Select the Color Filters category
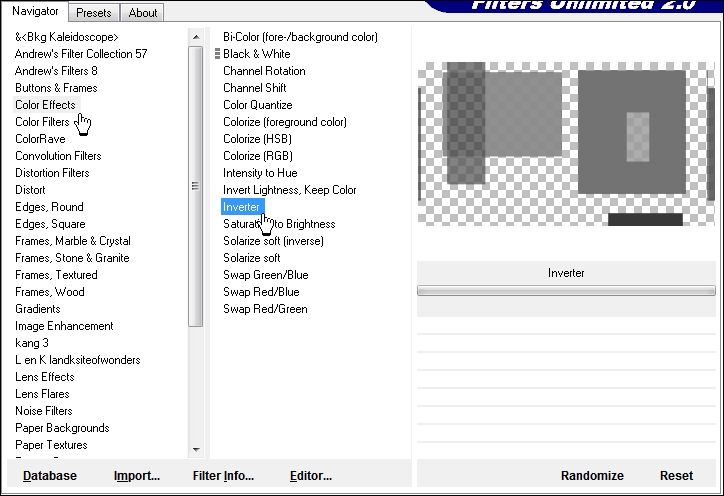Screen dimensions: 724x496 42,122
